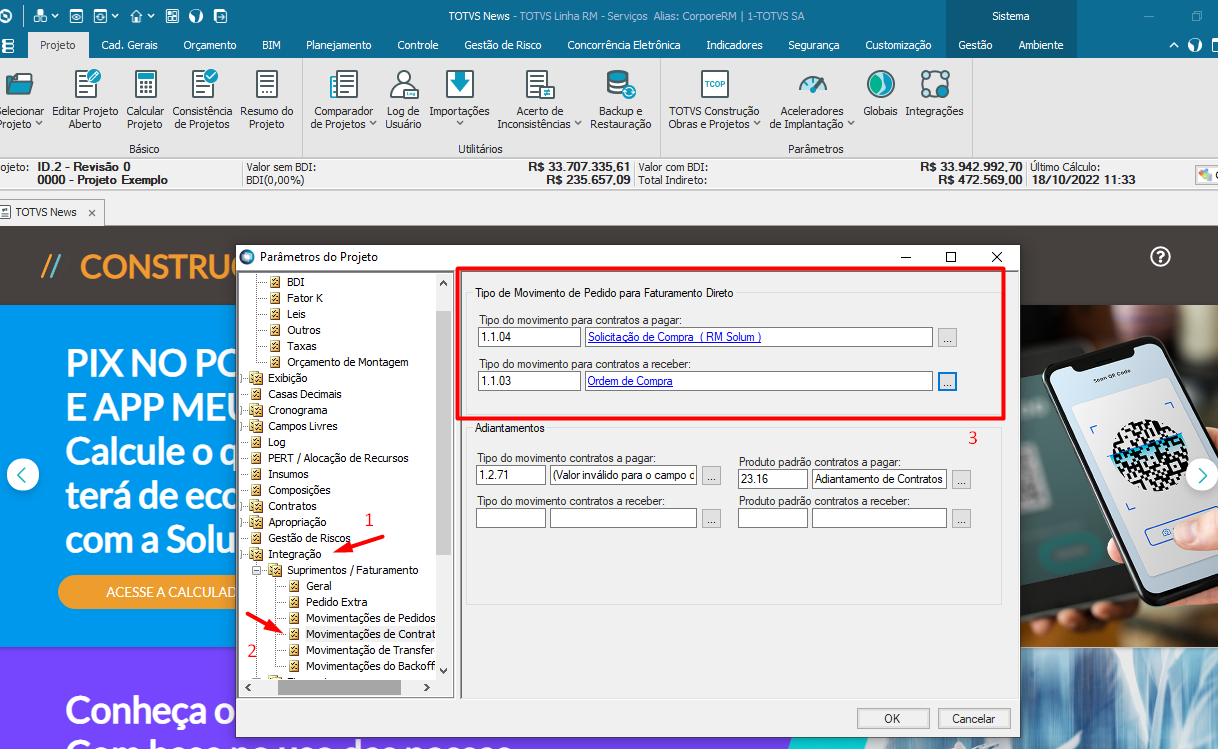Expand the Contratos tree node
This screenshot has height=749, width=1218.
pos(243,506)
